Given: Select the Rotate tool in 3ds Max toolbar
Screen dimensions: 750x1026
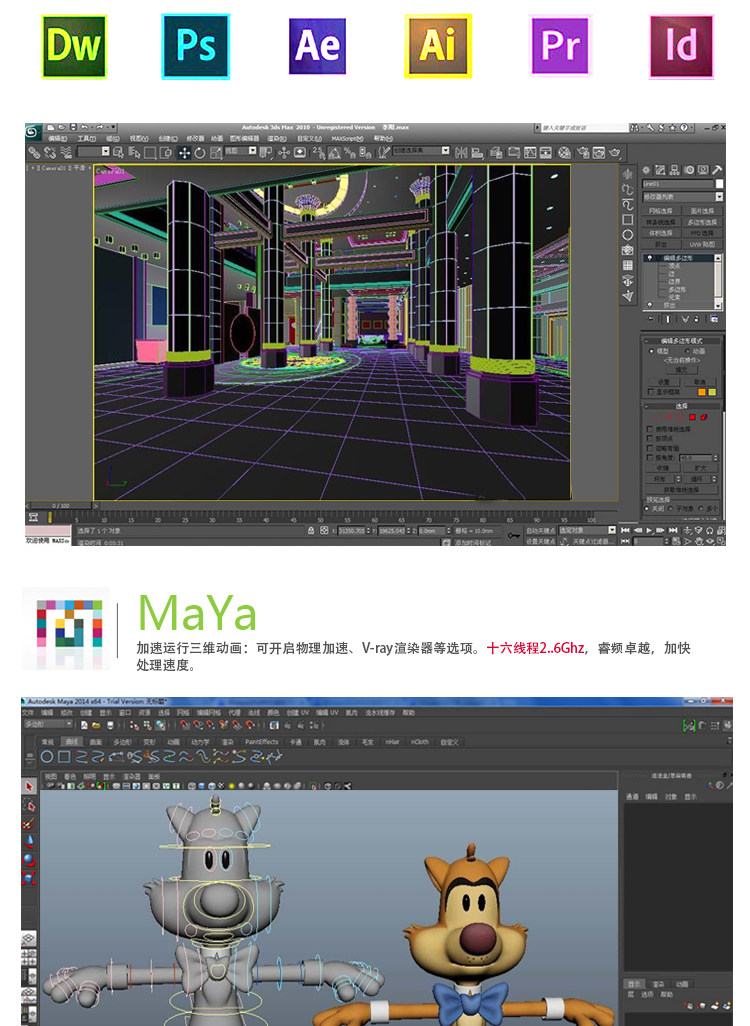Looking at the screenshot, I should 200,153.
